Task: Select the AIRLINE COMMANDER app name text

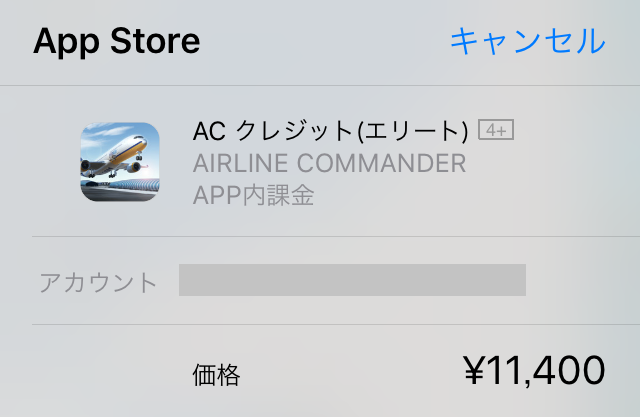Action: (329, 164)
